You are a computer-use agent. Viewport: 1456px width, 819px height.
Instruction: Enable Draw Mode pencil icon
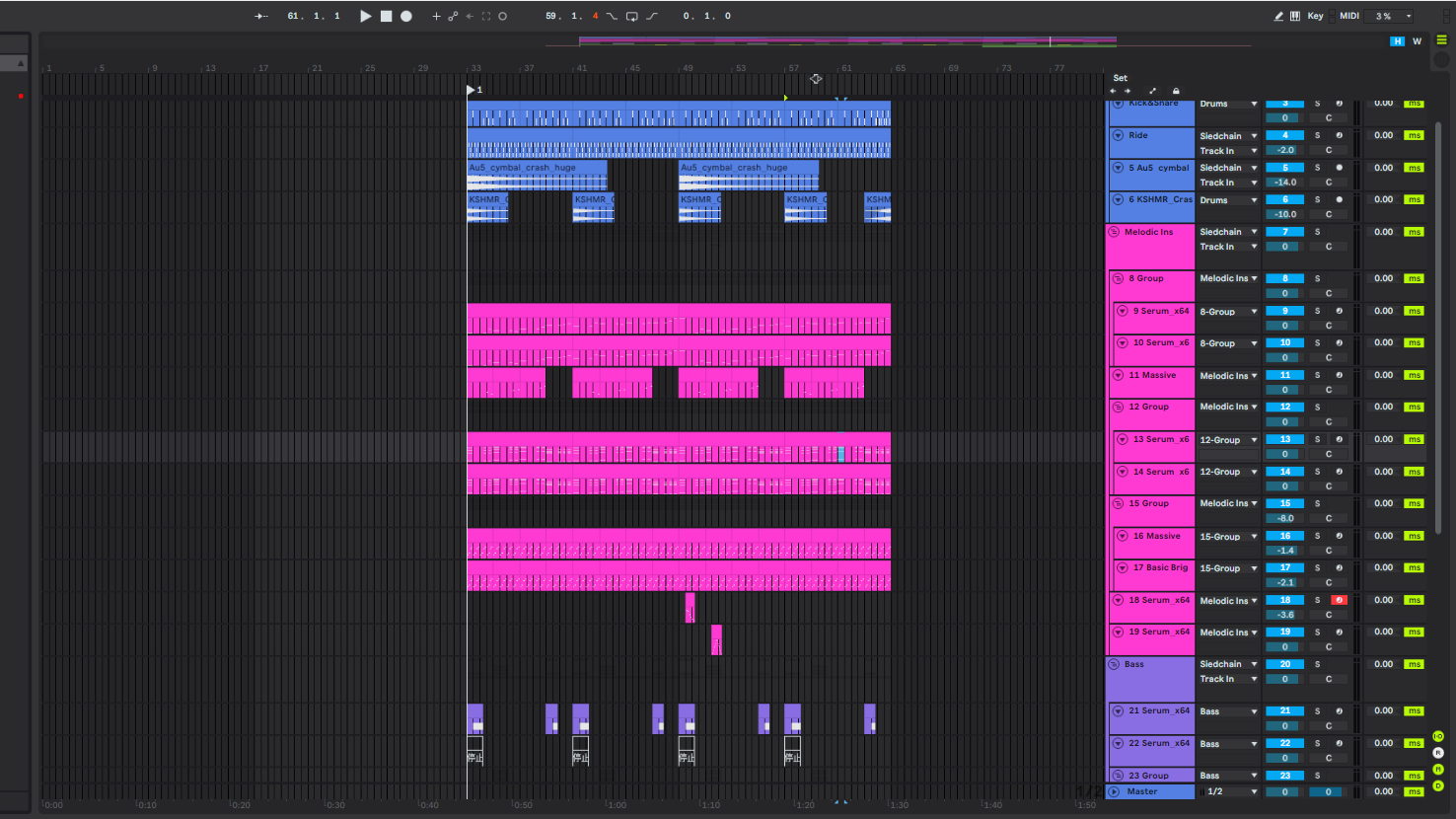click(x=1278, y=16)
